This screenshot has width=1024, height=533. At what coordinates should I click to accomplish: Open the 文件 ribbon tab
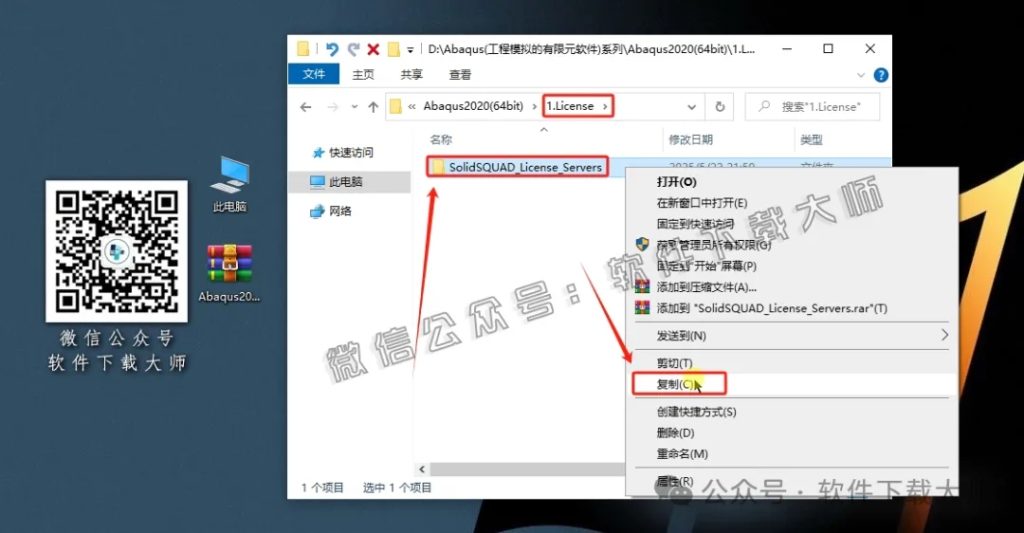pyautogui.click(x=313, y=74)
